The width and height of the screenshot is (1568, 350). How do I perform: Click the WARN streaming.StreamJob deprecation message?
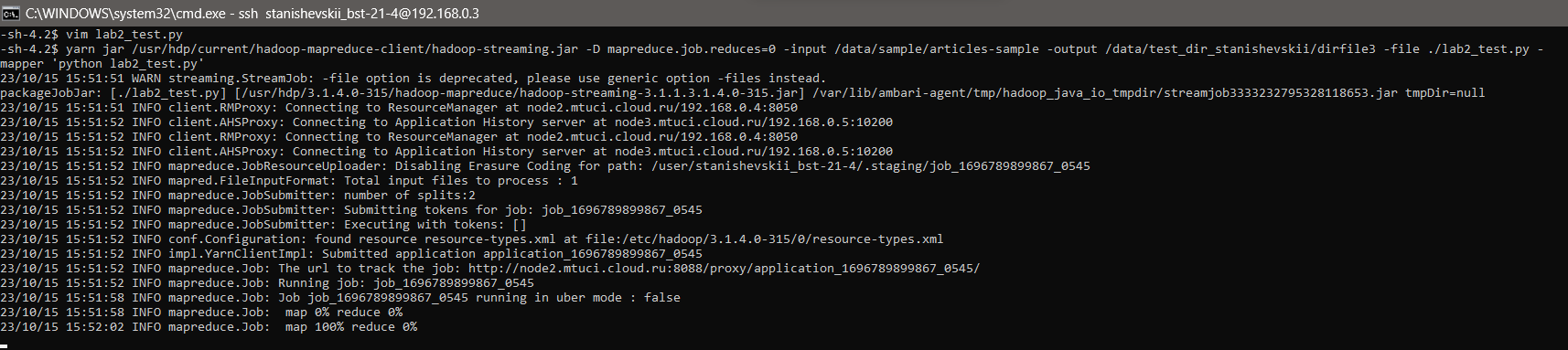478,79
